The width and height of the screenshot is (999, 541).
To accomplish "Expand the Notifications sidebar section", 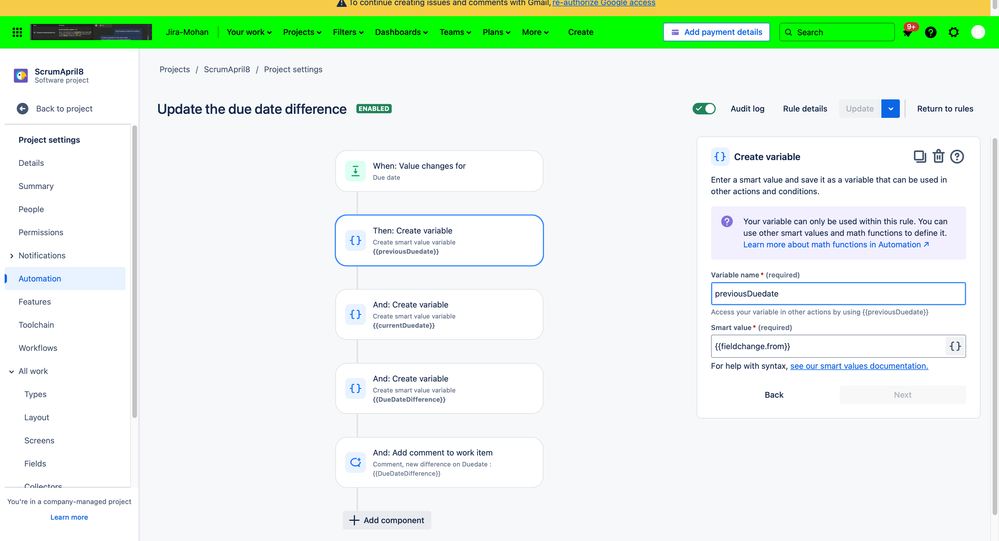I will (11, 256).
